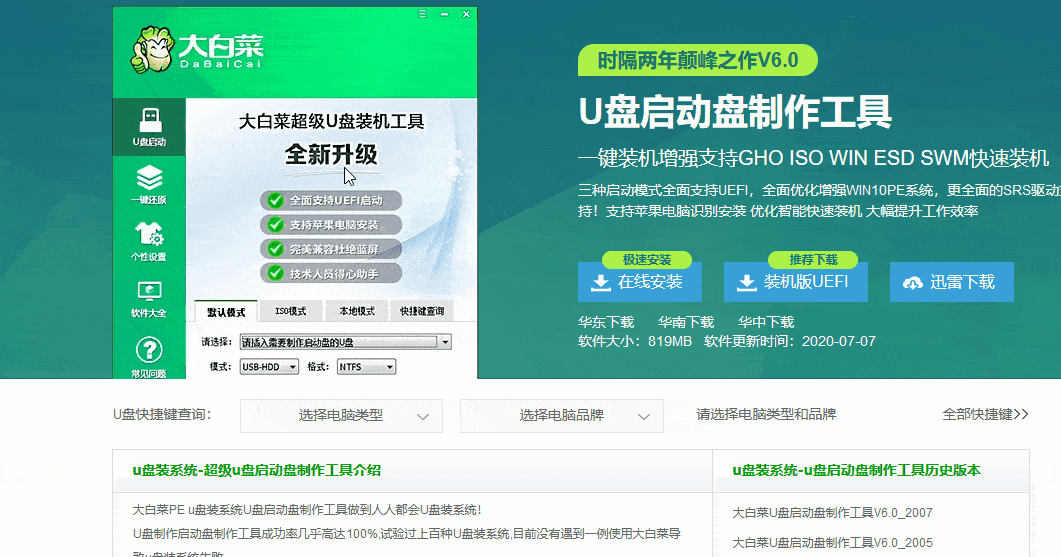Click the 推荐下载 green label
The width and height of the screenshot is (1061, 557).
813,259
